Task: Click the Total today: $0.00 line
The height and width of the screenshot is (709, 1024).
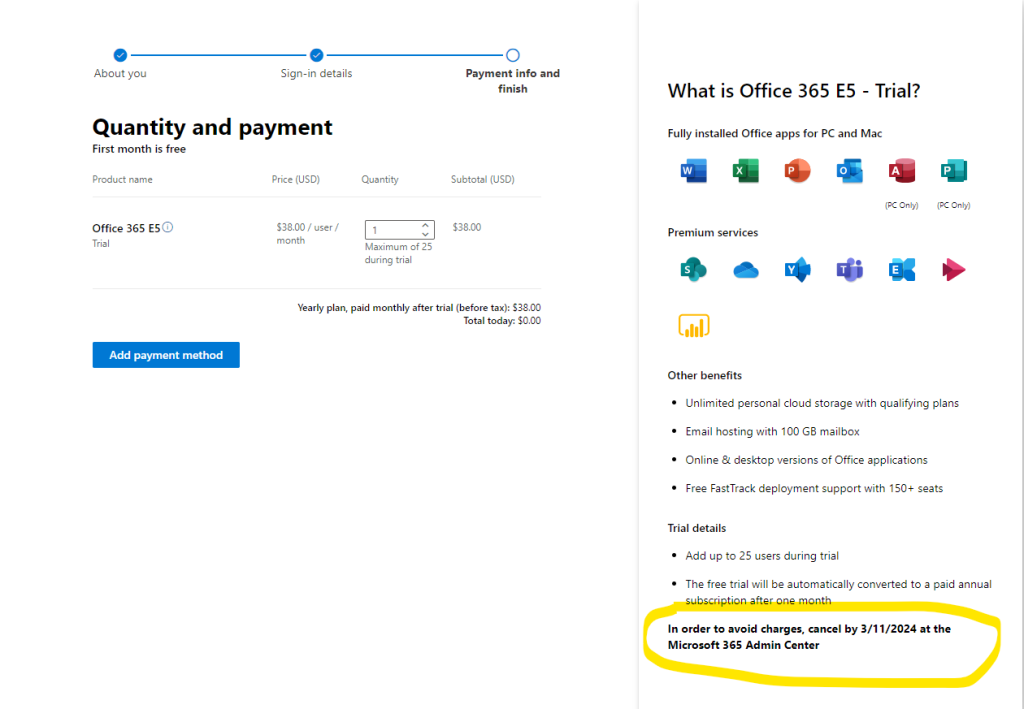Action: click(502, 321)
